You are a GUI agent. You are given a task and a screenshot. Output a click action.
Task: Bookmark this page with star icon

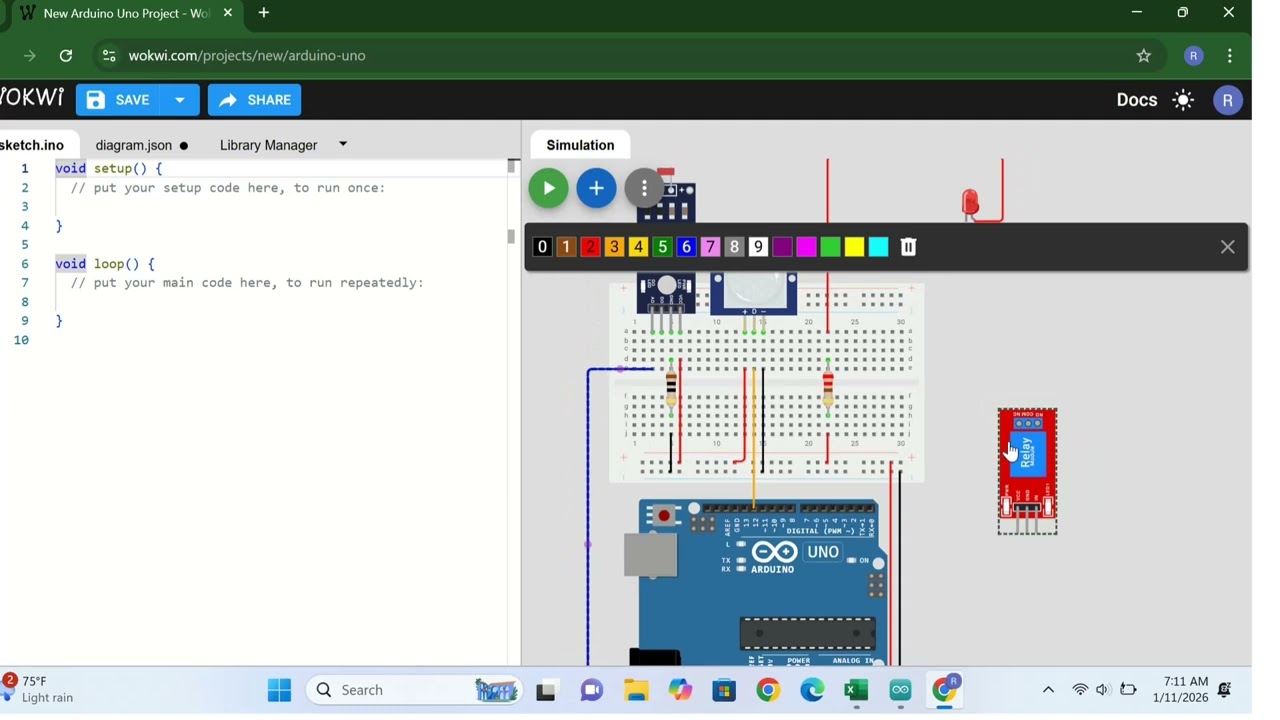click(1144, 56)
